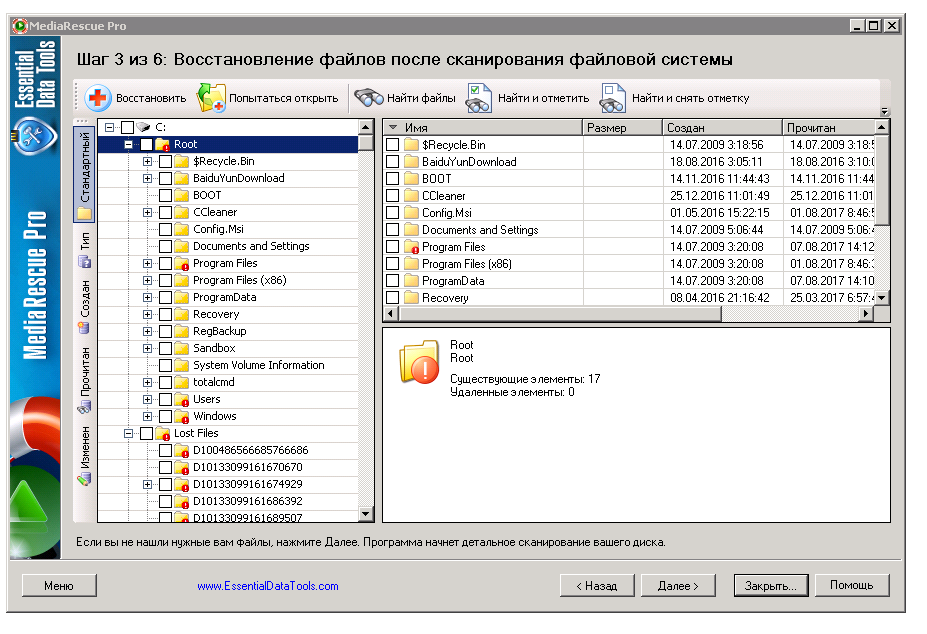Screen dimensions: 927x634
Task: Click the Program Files folder icon in tree
Action: point(182,264)
